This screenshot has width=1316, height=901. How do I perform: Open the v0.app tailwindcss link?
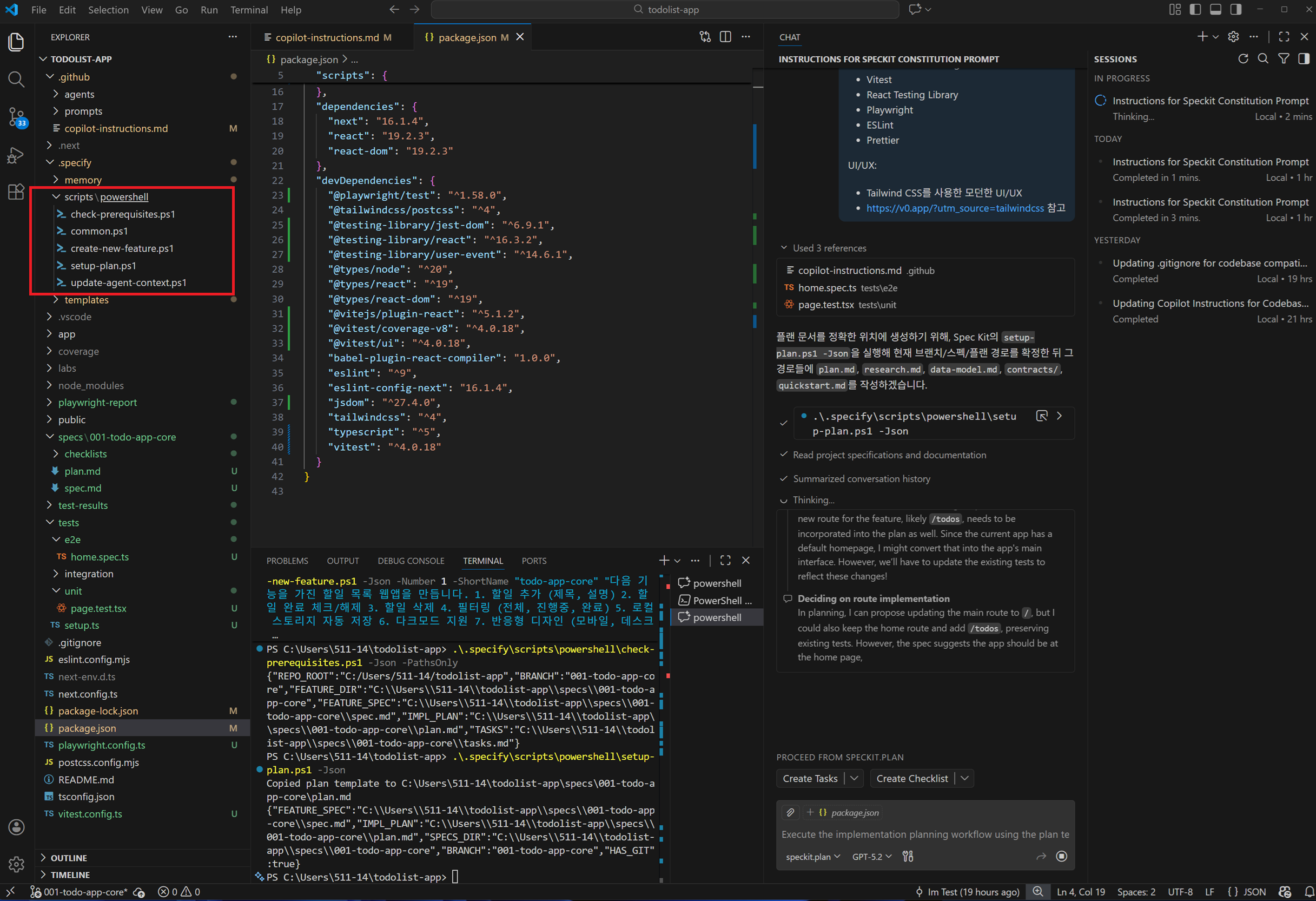point(955,208)
